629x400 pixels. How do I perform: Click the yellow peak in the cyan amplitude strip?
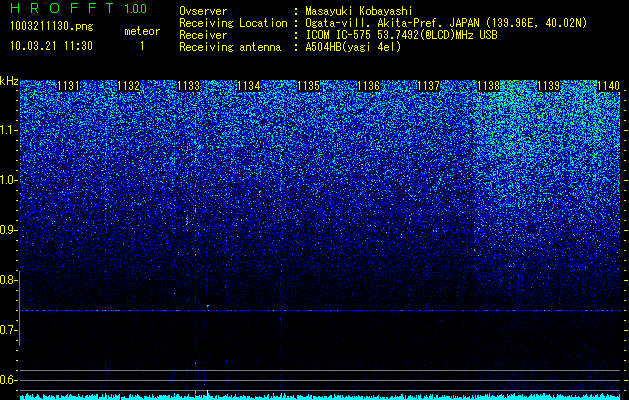click(x=207, y=394)
